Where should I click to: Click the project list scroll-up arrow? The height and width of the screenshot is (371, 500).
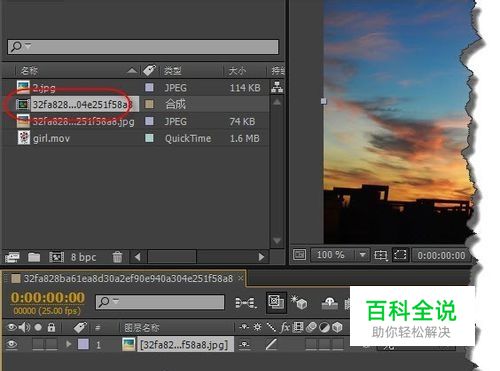pyautogui.click(x=277, y=102)
